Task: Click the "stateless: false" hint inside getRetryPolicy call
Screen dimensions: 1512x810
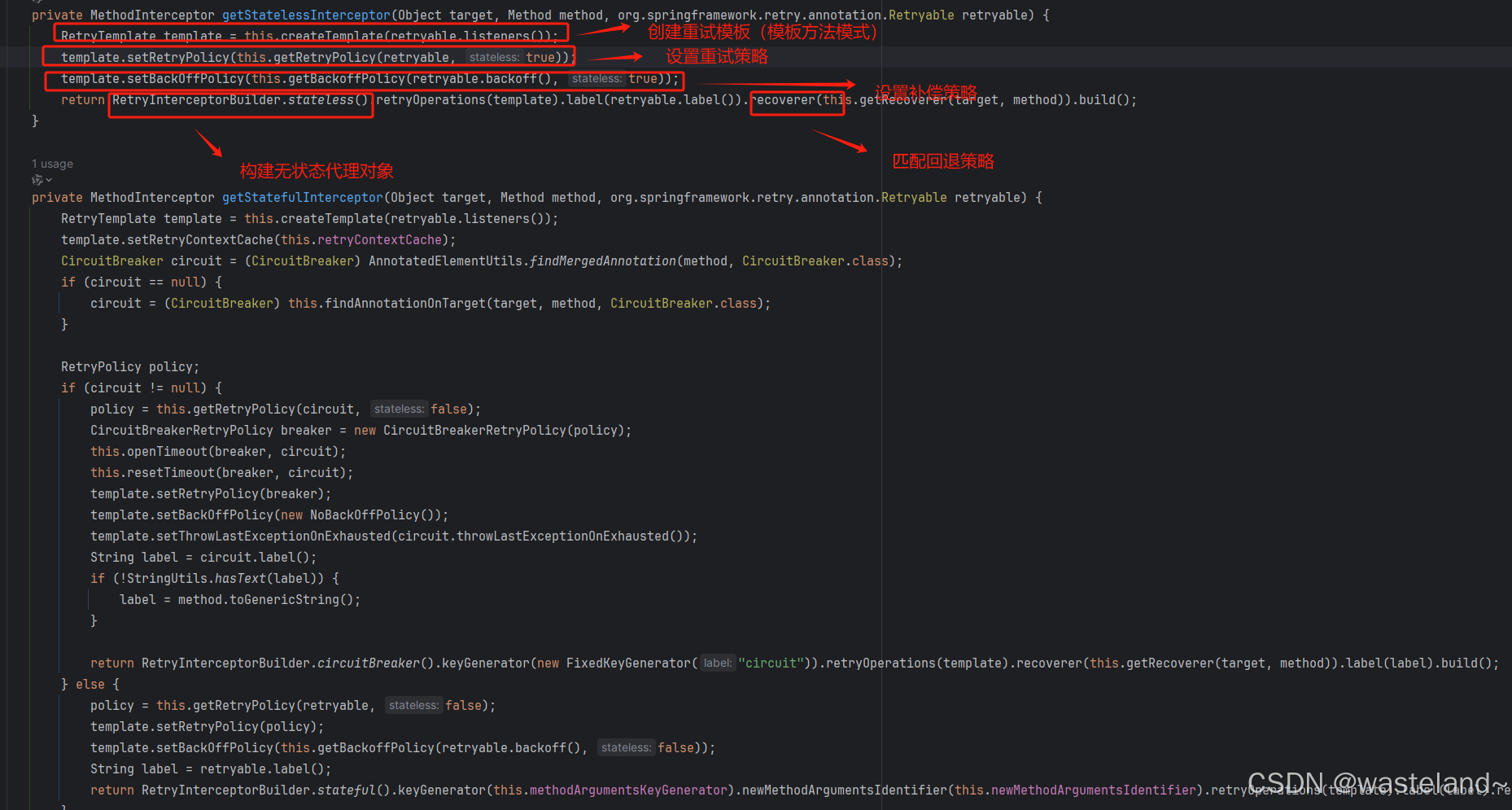Action: point(399,409)
